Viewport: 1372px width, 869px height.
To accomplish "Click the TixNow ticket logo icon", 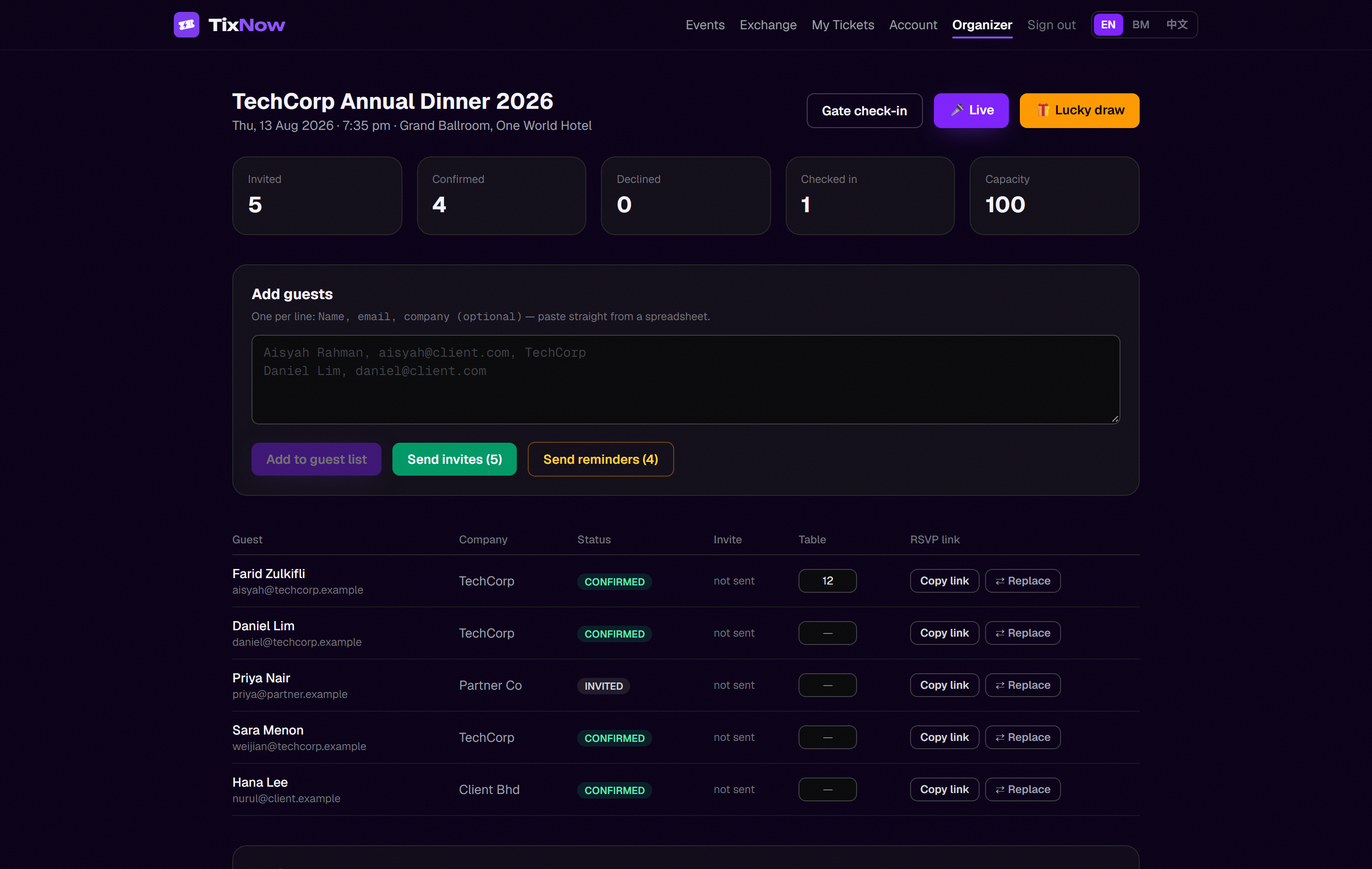I will pyautogui.click(x=186, y=25).
